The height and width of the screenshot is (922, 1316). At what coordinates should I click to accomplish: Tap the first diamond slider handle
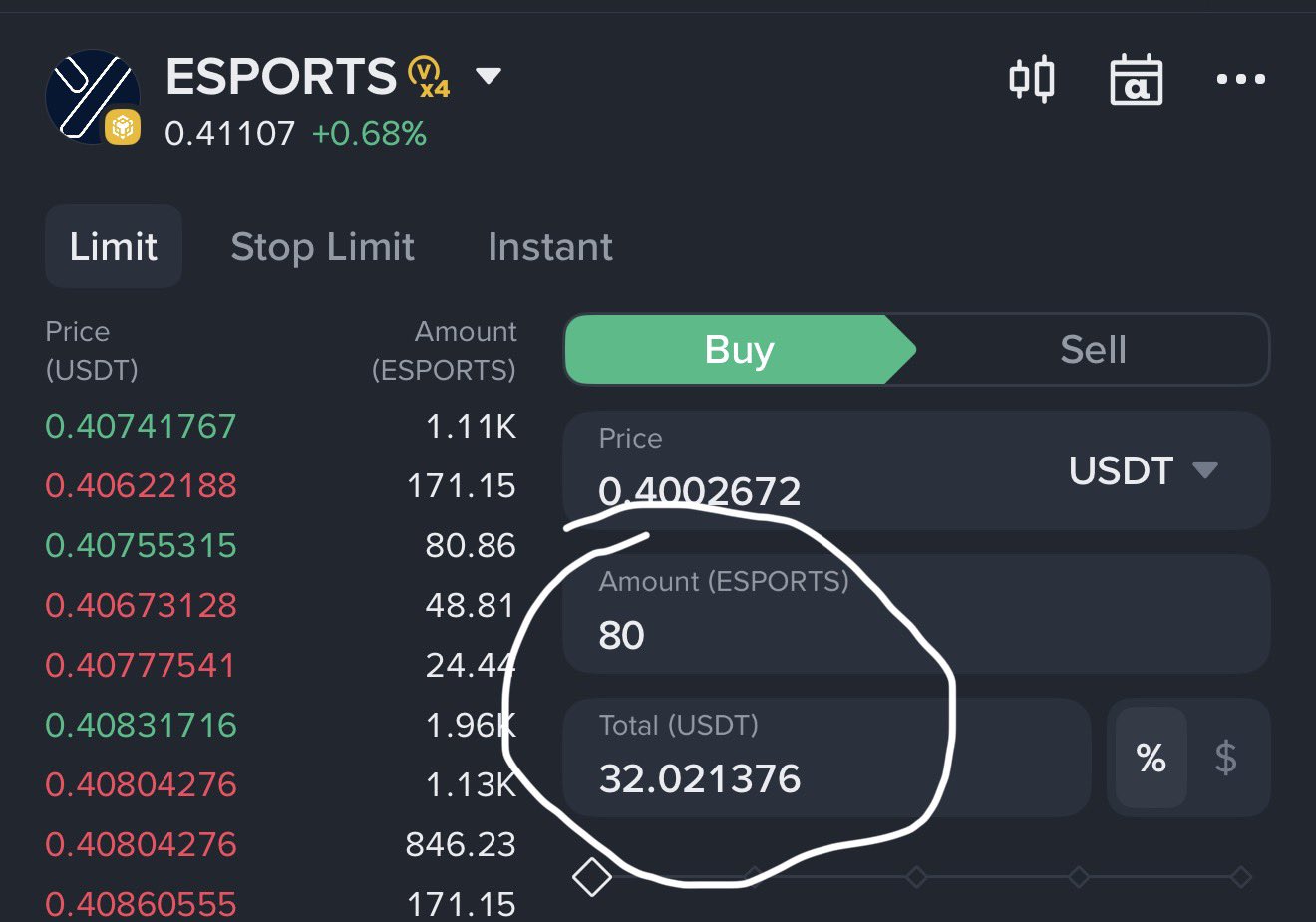click(592, 877)
